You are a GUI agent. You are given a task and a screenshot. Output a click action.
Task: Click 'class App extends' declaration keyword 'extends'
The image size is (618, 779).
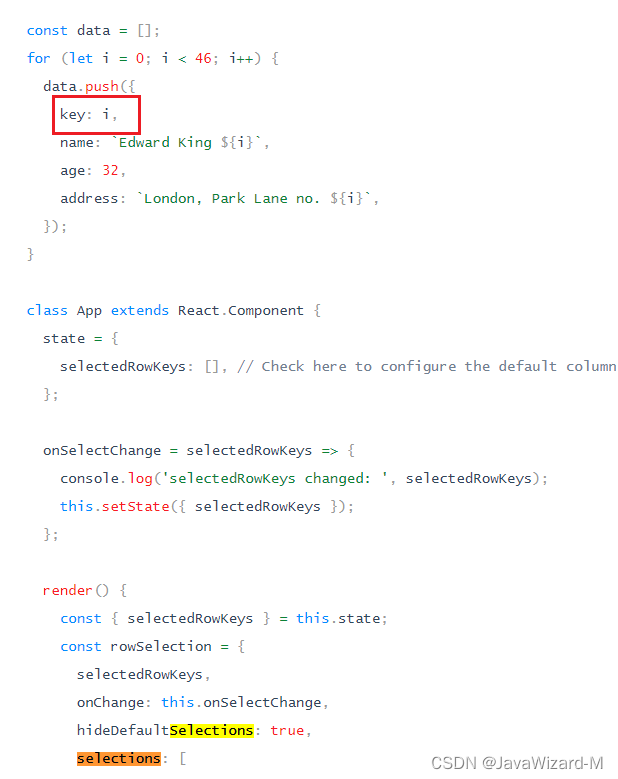(x=140, y=311)
